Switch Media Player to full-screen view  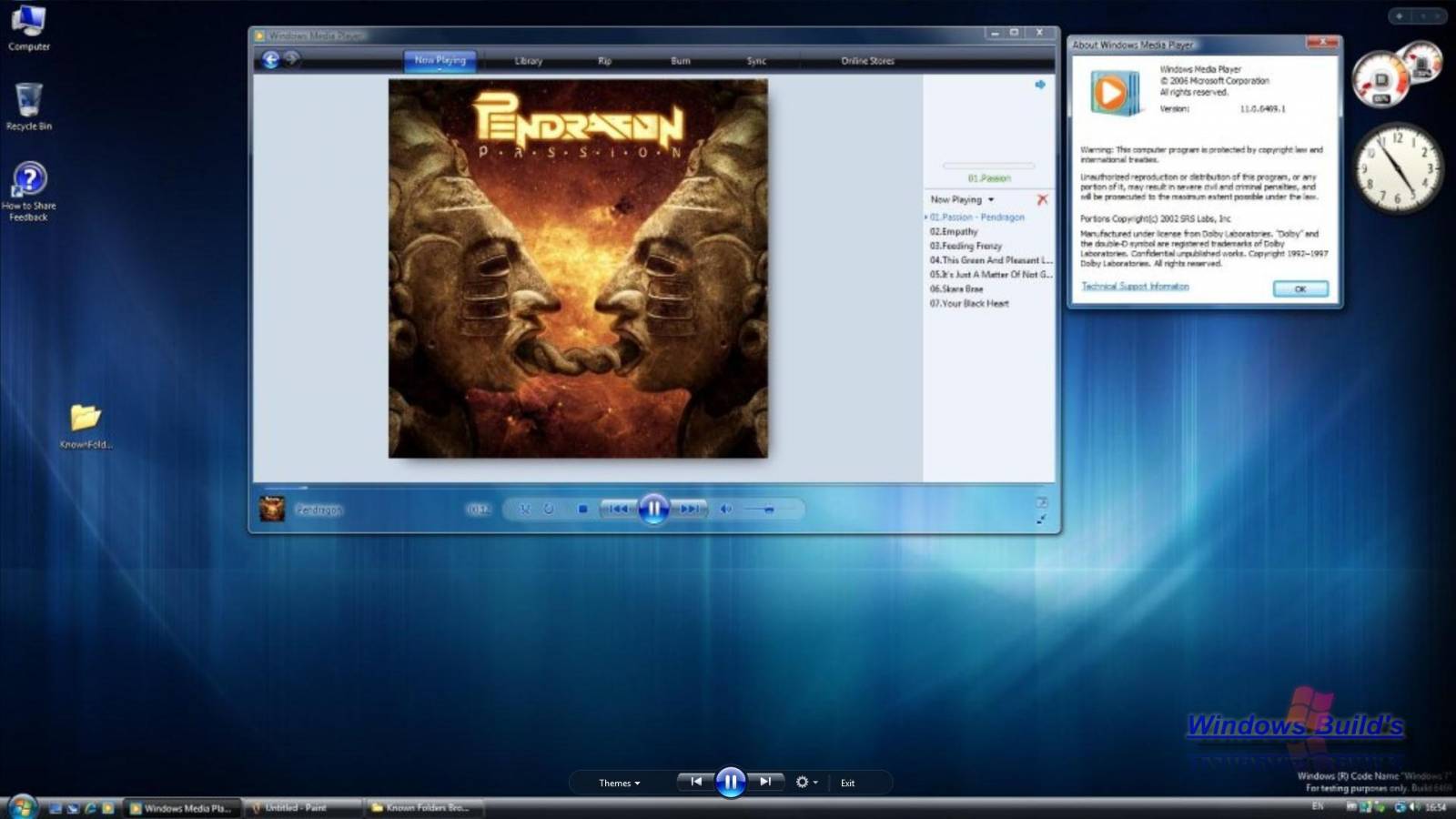click(x=1041, y=502)
